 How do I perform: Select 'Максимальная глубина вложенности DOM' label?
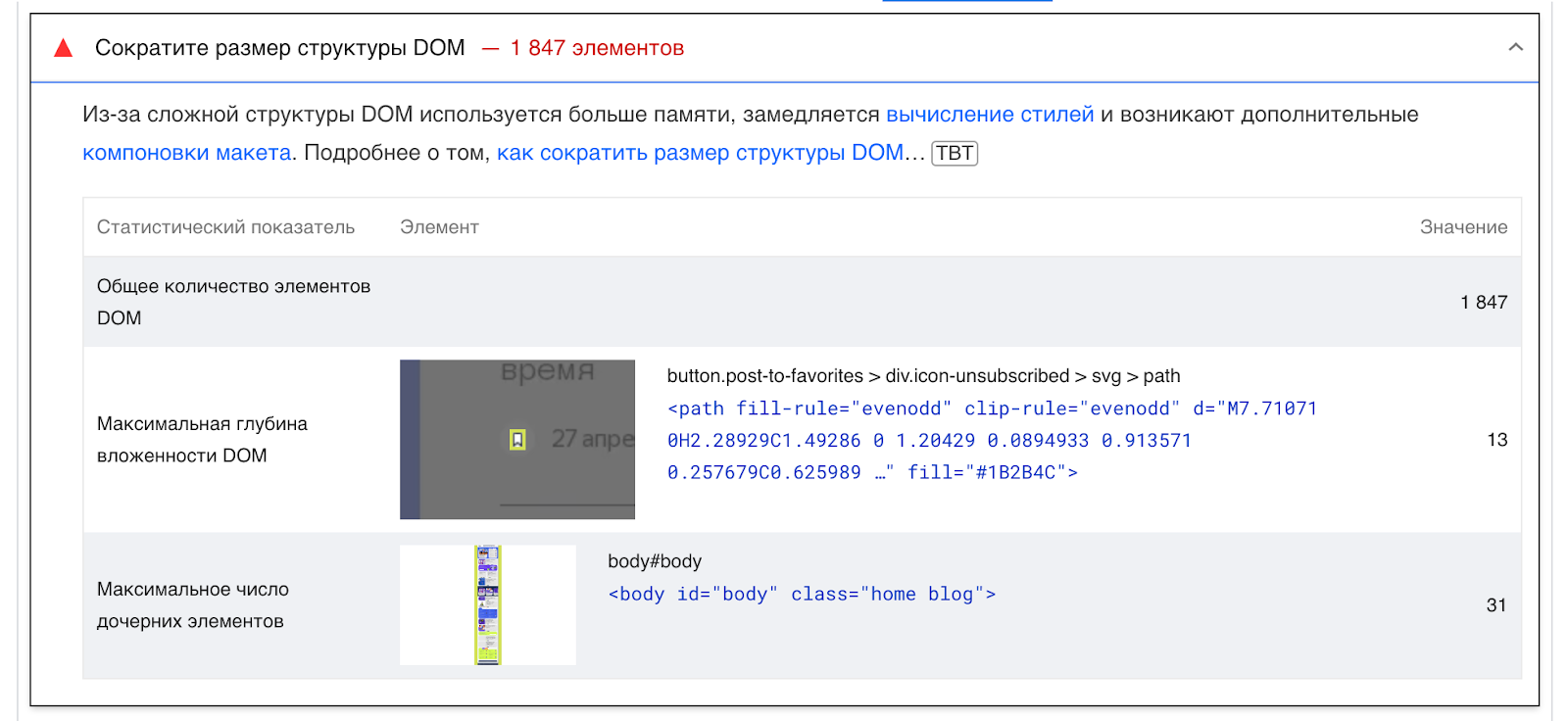(x=202, y=439)
